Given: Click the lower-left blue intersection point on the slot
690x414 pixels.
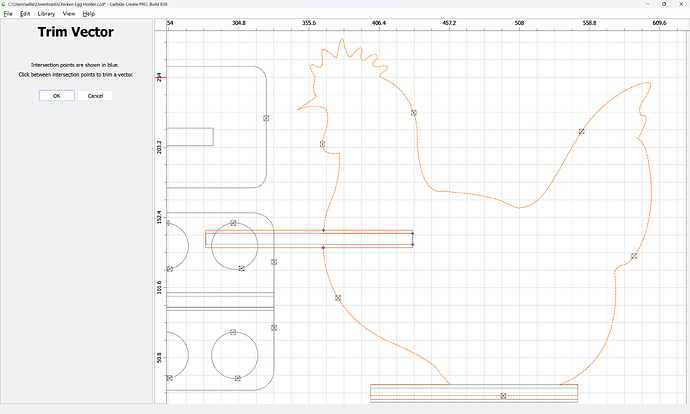Looking at the screenshot, I should 323,247.
